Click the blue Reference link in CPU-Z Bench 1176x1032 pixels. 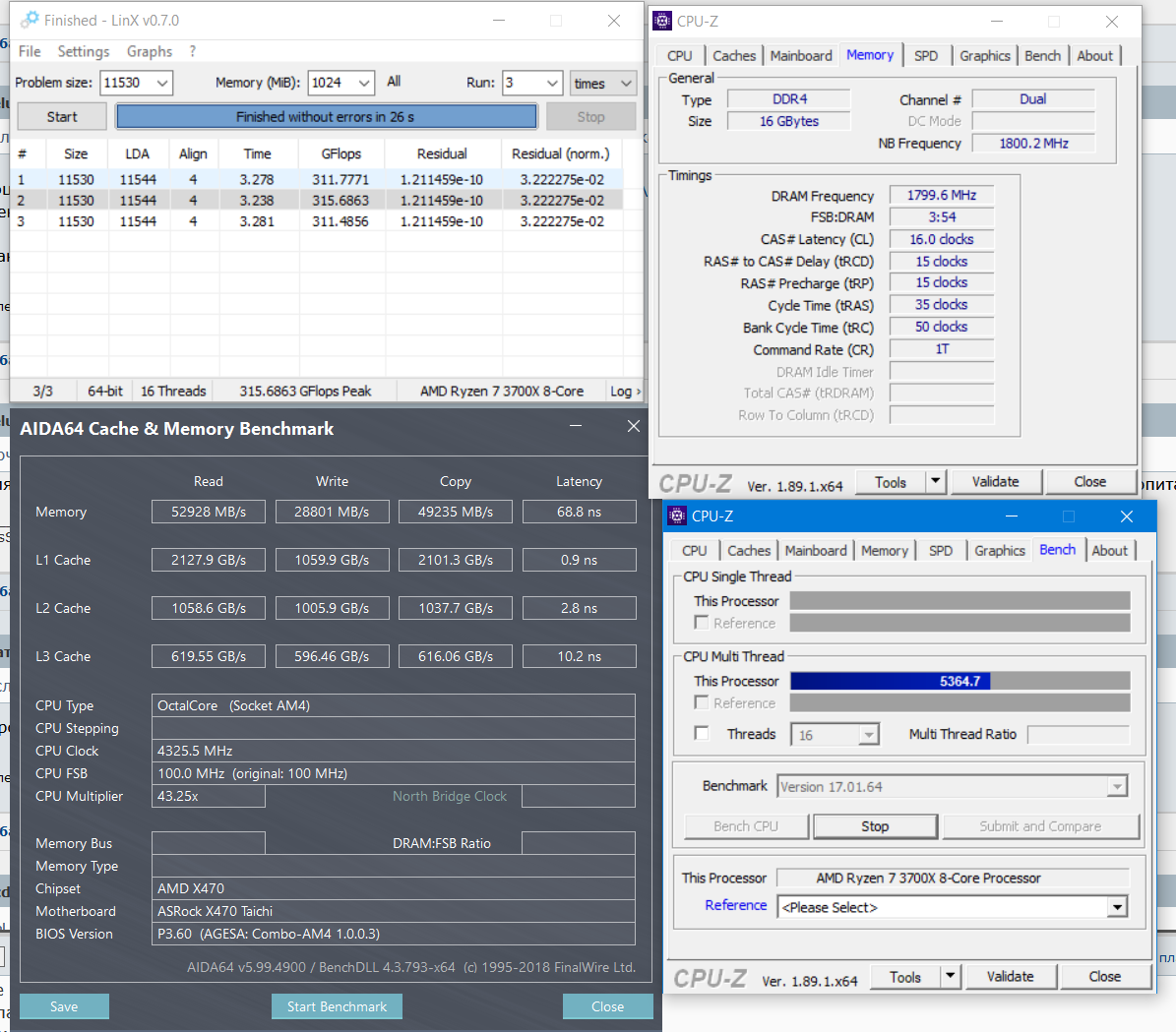tap(735, 904)
